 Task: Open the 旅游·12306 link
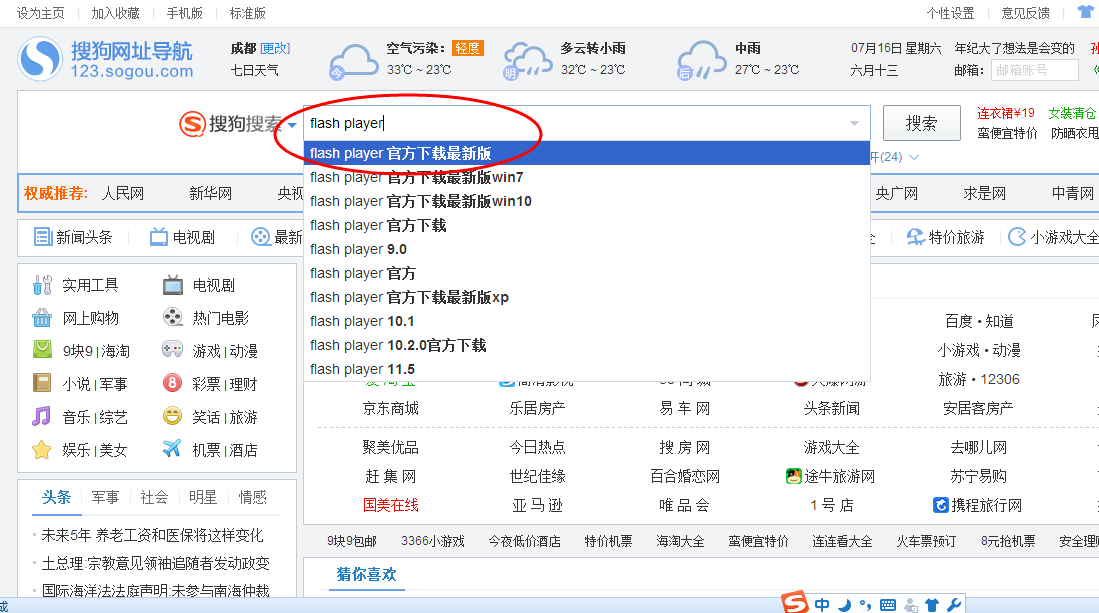pyautogui.click(x=978, y=379)
